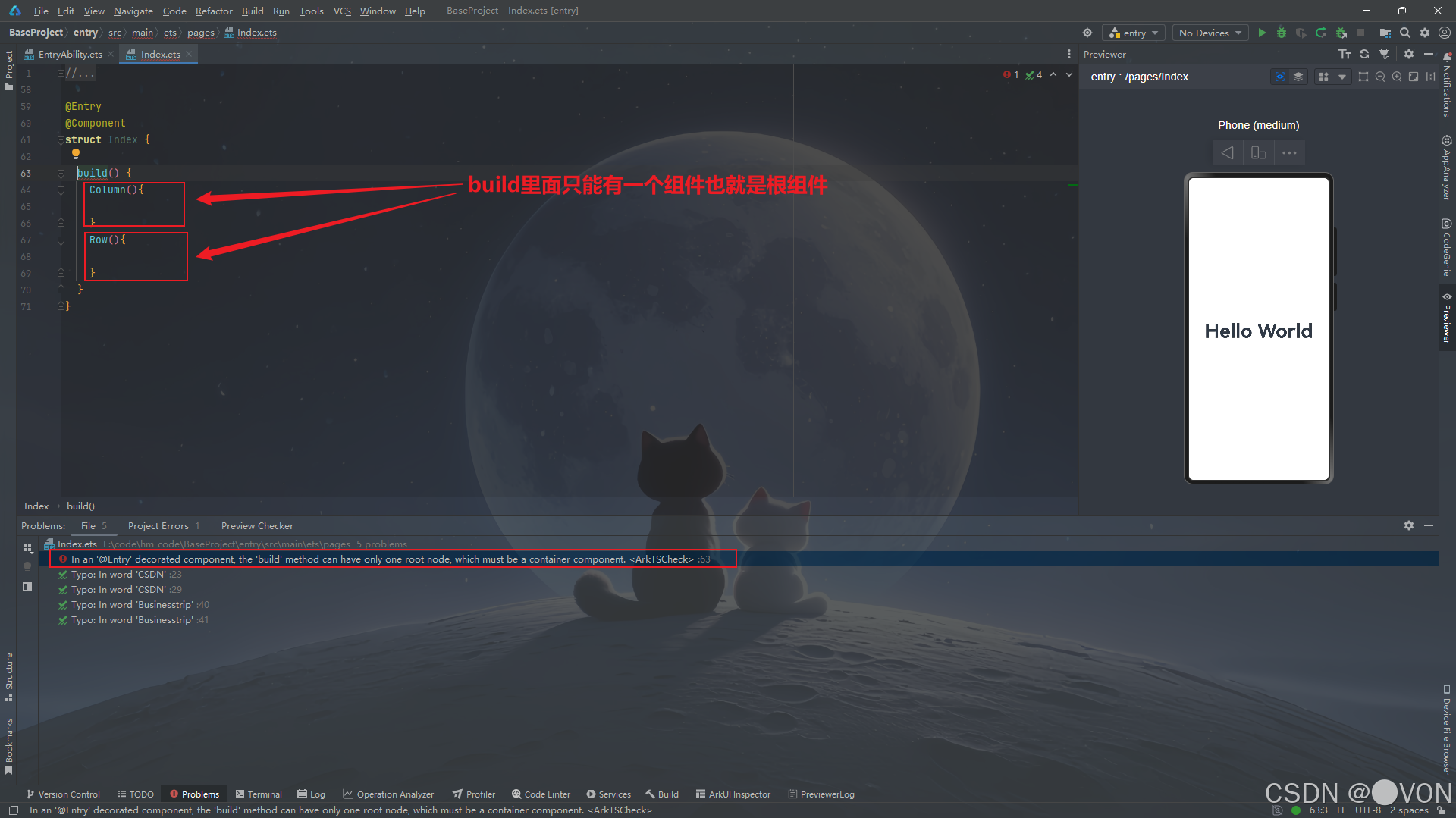Jump to next highlighted error arrow in editor
This screenshot has width=1456, height=818.
[1069, 74]
